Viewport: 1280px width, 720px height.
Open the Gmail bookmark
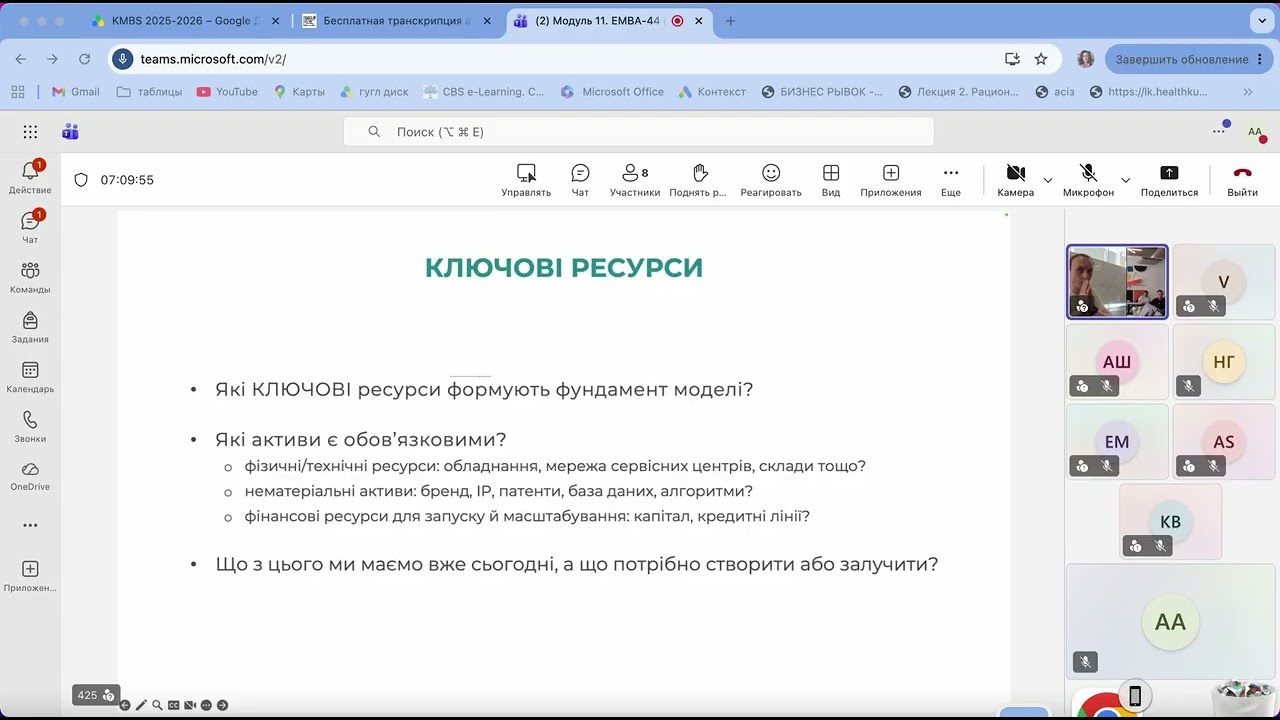pos(76,91)
